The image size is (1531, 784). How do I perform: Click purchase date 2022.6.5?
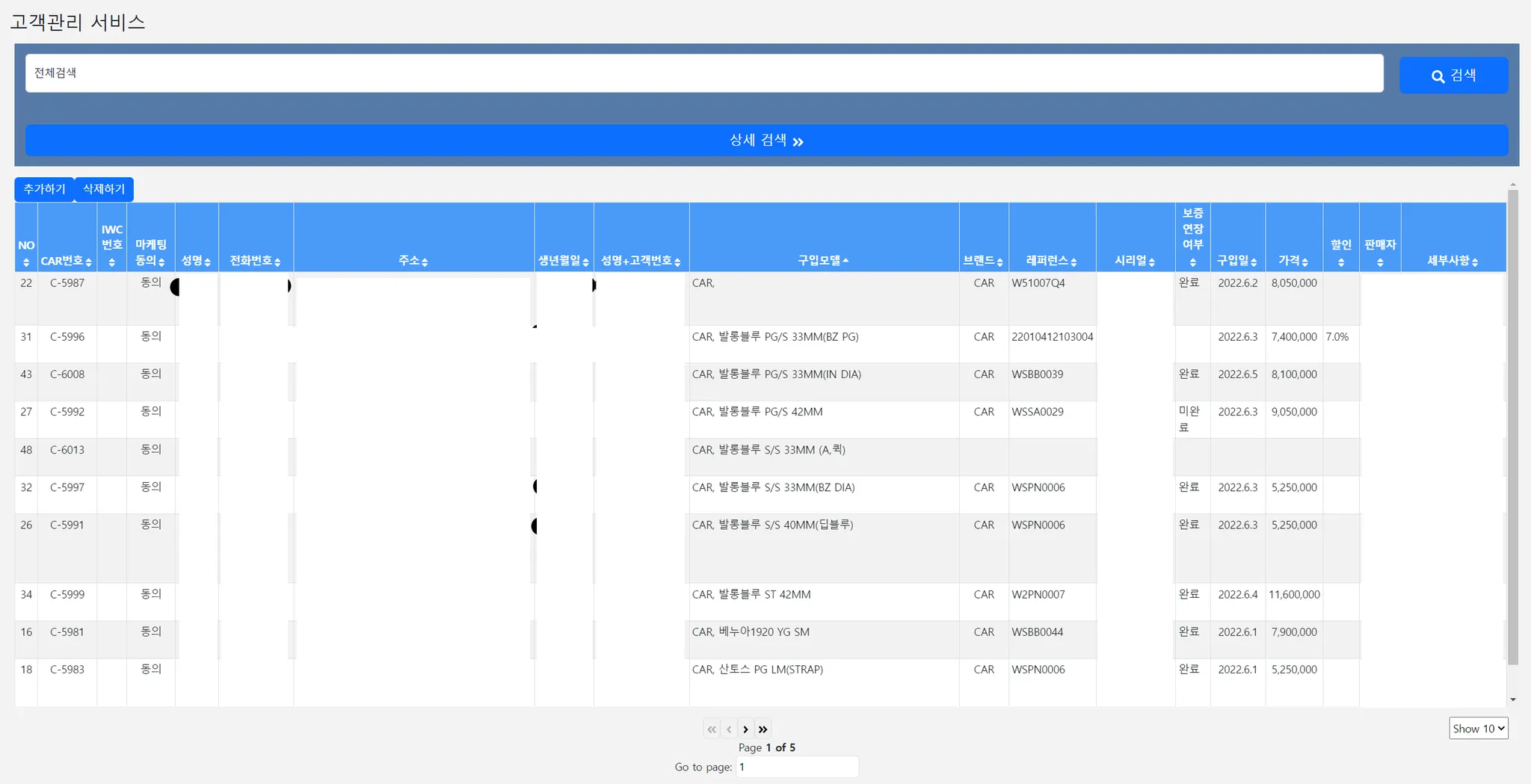[x=1238, y=374]
